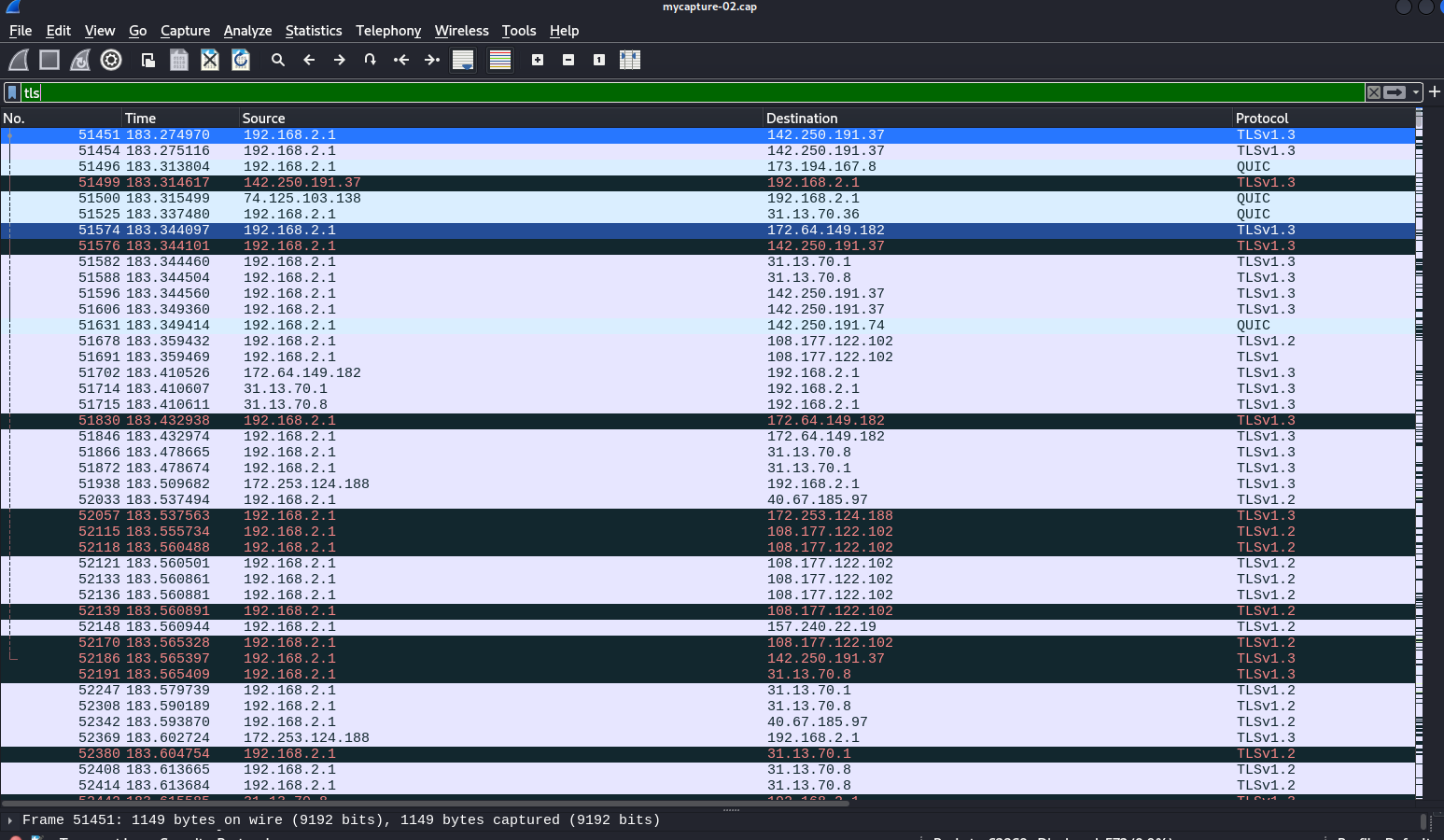Reset the packet view to normal size
Image resolution: width=1444 pixels, height=840 pixels.
pyautogui.click(x=598, y=60)
